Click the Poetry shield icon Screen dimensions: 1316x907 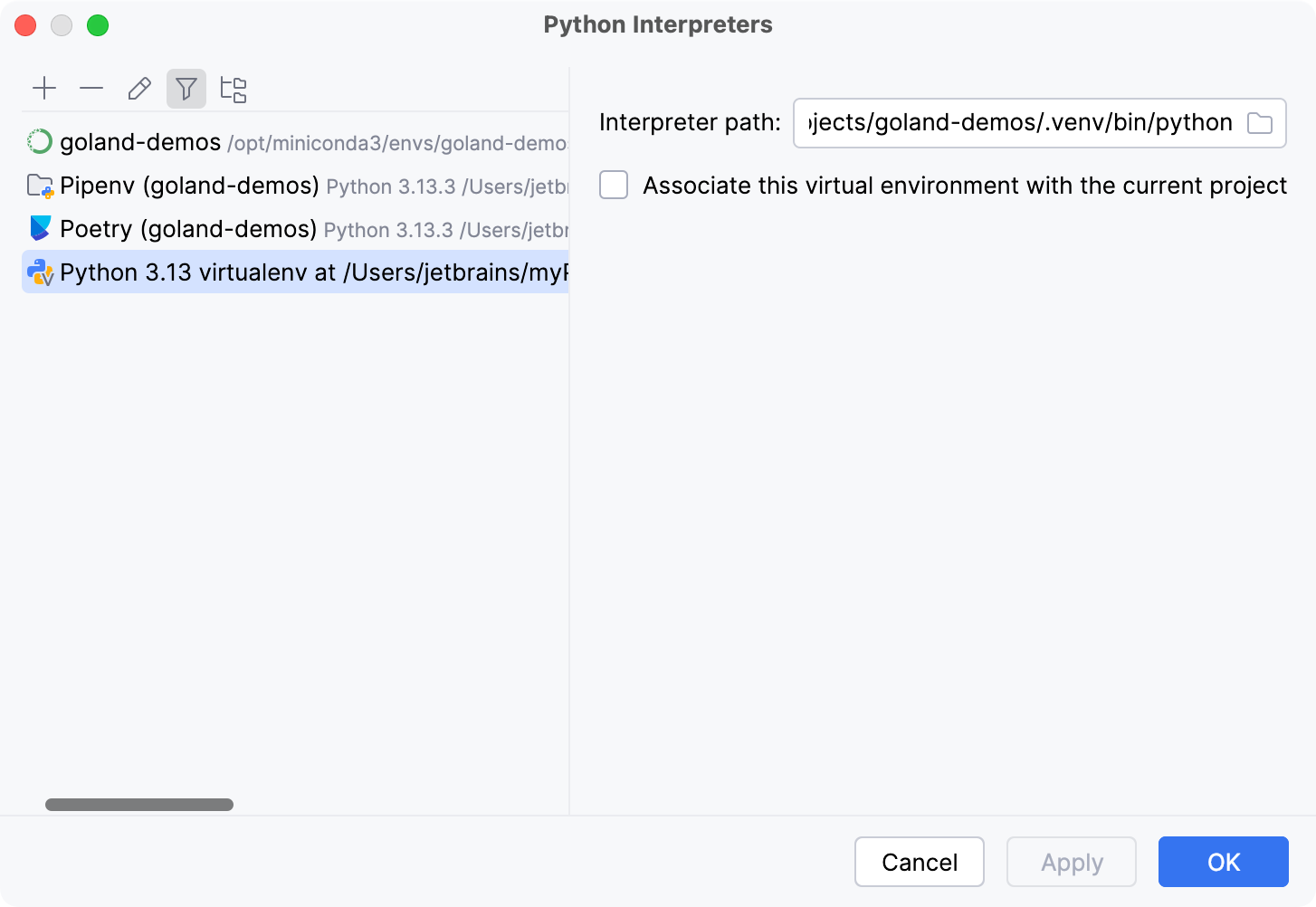(39, 228)
